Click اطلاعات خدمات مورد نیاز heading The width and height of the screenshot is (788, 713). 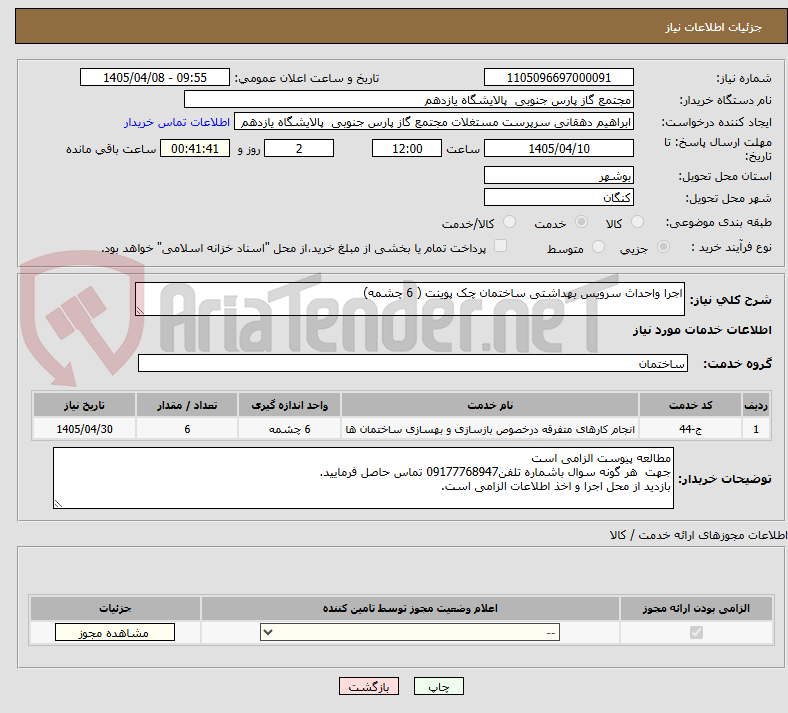(x=702, y=330)
